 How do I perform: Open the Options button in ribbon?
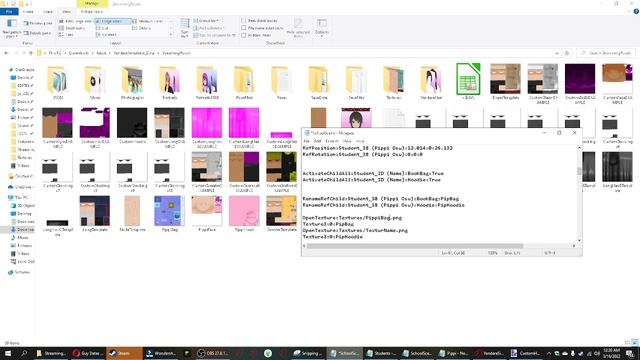point(322,28)
